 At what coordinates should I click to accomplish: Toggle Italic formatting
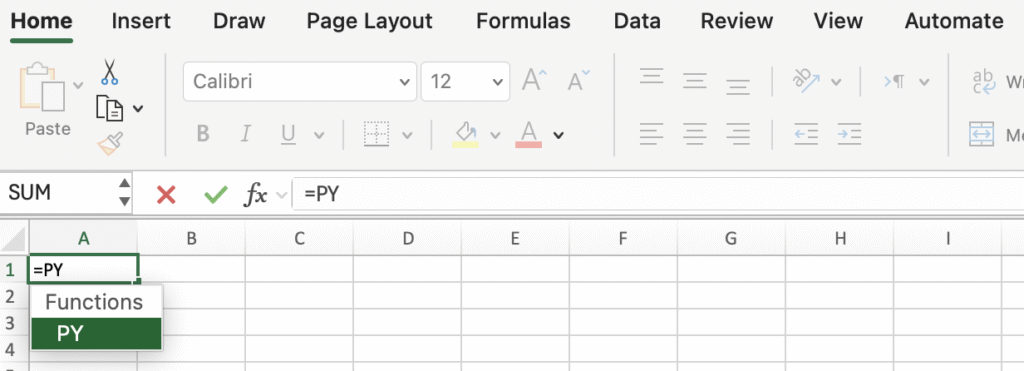[x=246, y=135]
